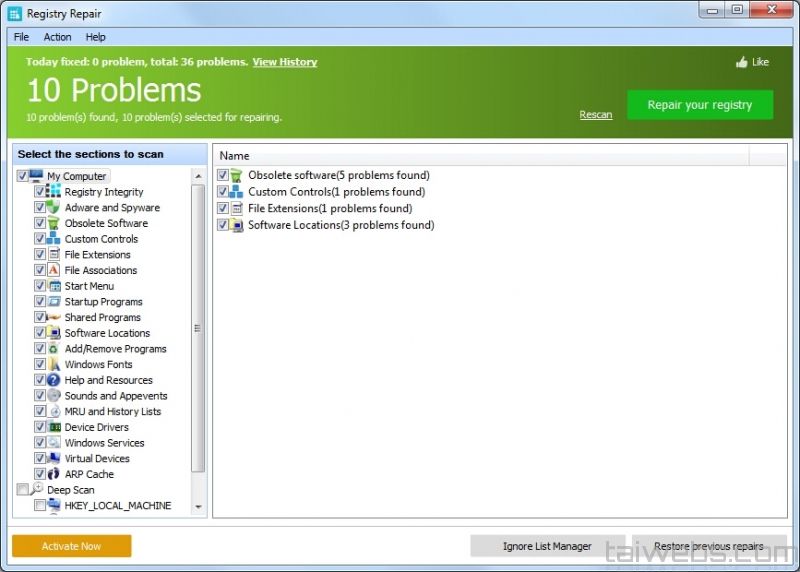The height and width of the screenshot is (572, 800).
Task: Open the View History link
Action: (x=284, y=62)
